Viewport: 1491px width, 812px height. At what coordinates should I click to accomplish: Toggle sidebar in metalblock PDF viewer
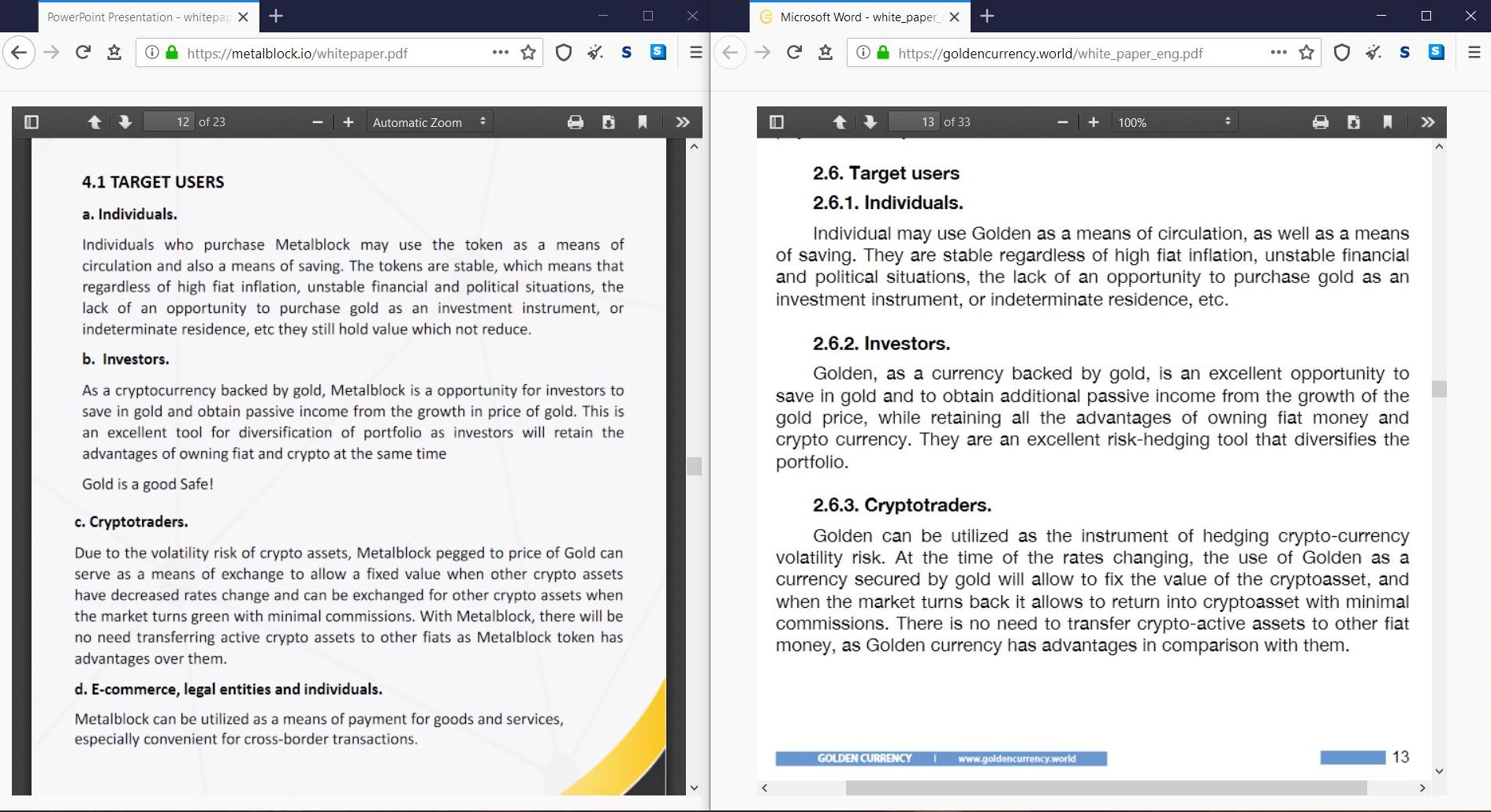32,122
